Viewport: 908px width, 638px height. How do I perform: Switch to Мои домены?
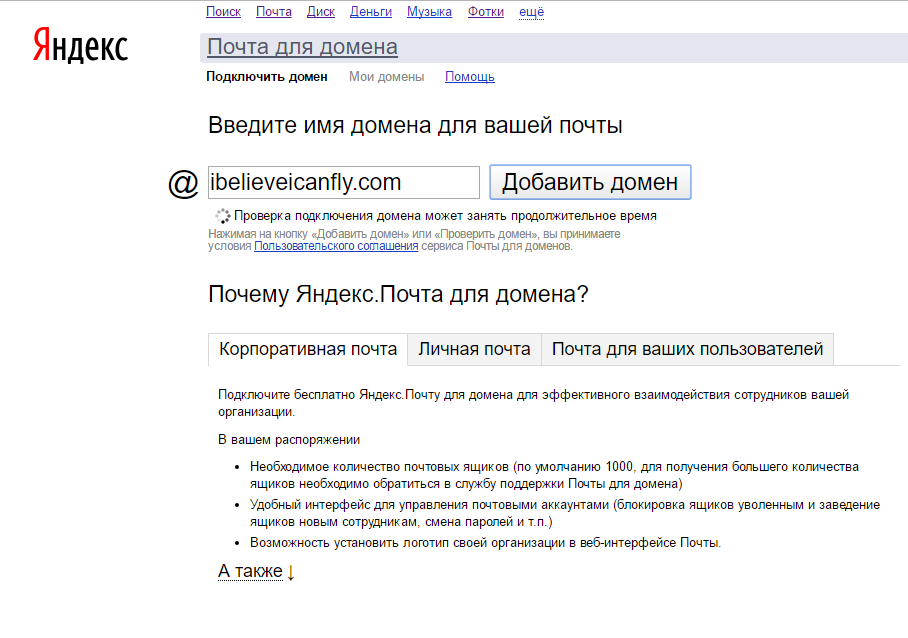click(386, 76)
